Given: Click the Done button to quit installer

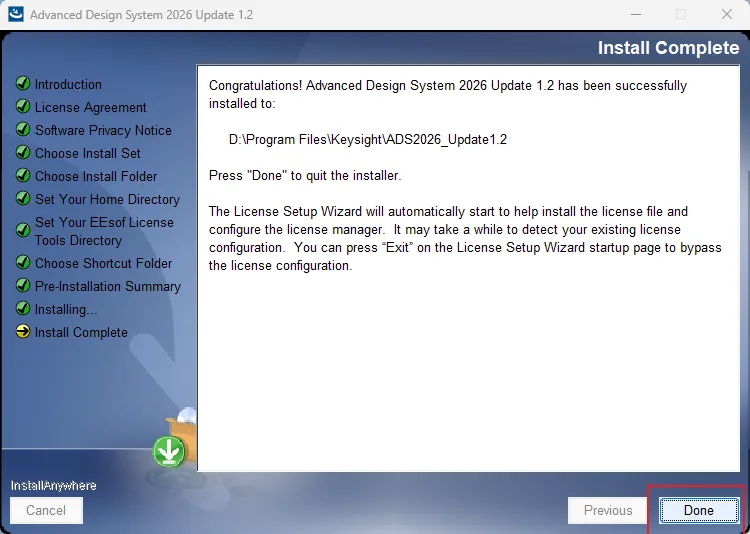Looking at the screenshot, I should click(699, 511).
